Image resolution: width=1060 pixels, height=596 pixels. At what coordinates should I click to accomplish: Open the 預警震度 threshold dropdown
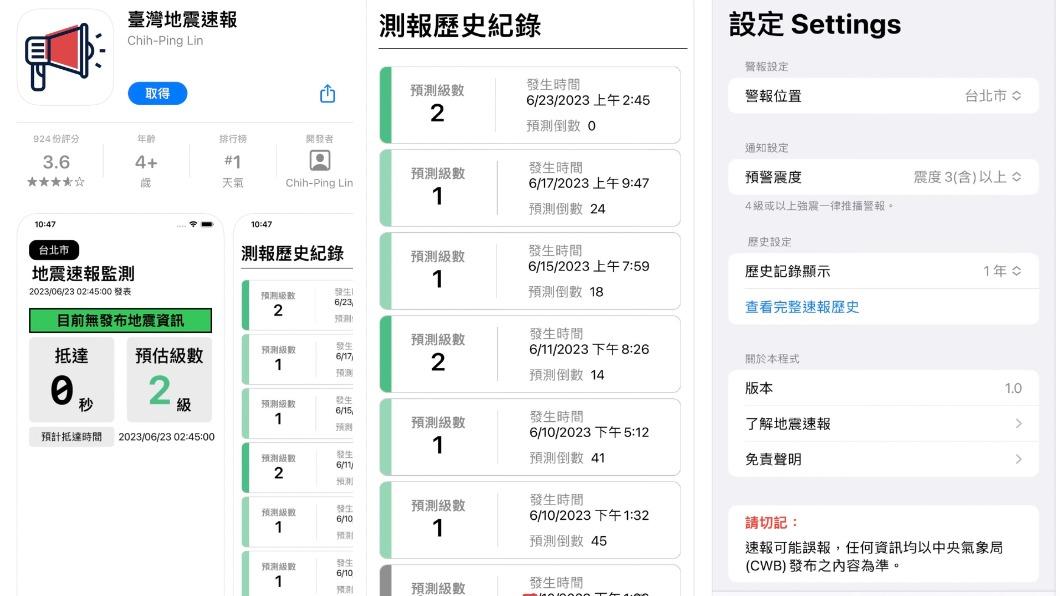883,177
